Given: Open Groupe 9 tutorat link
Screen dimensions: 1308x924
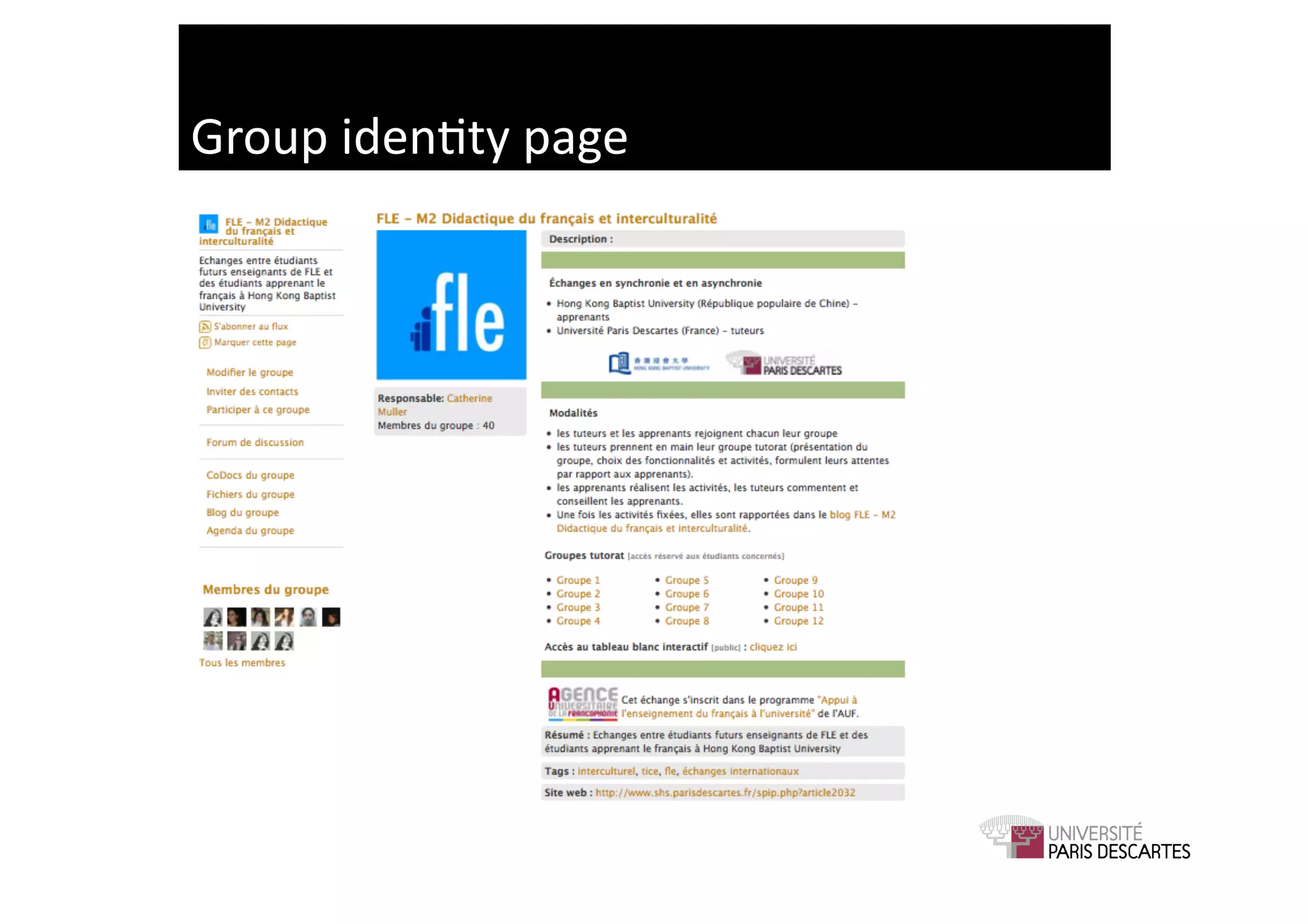Looking at the screenshot, I should coord(796,580).
